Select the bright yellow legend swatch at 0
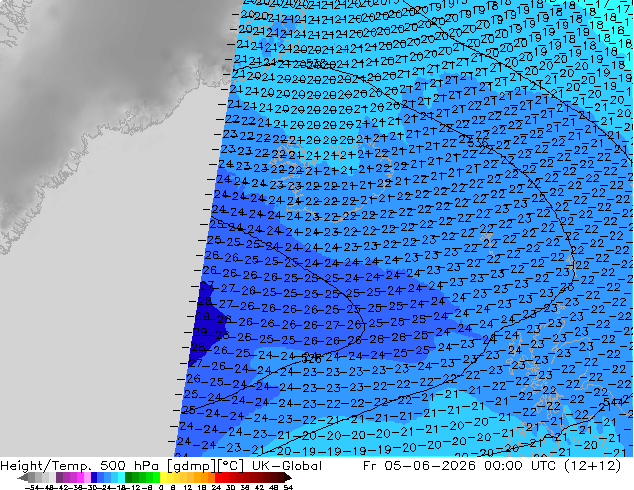Viewport: 634px width, 490px height. click(x=163, y=477)
